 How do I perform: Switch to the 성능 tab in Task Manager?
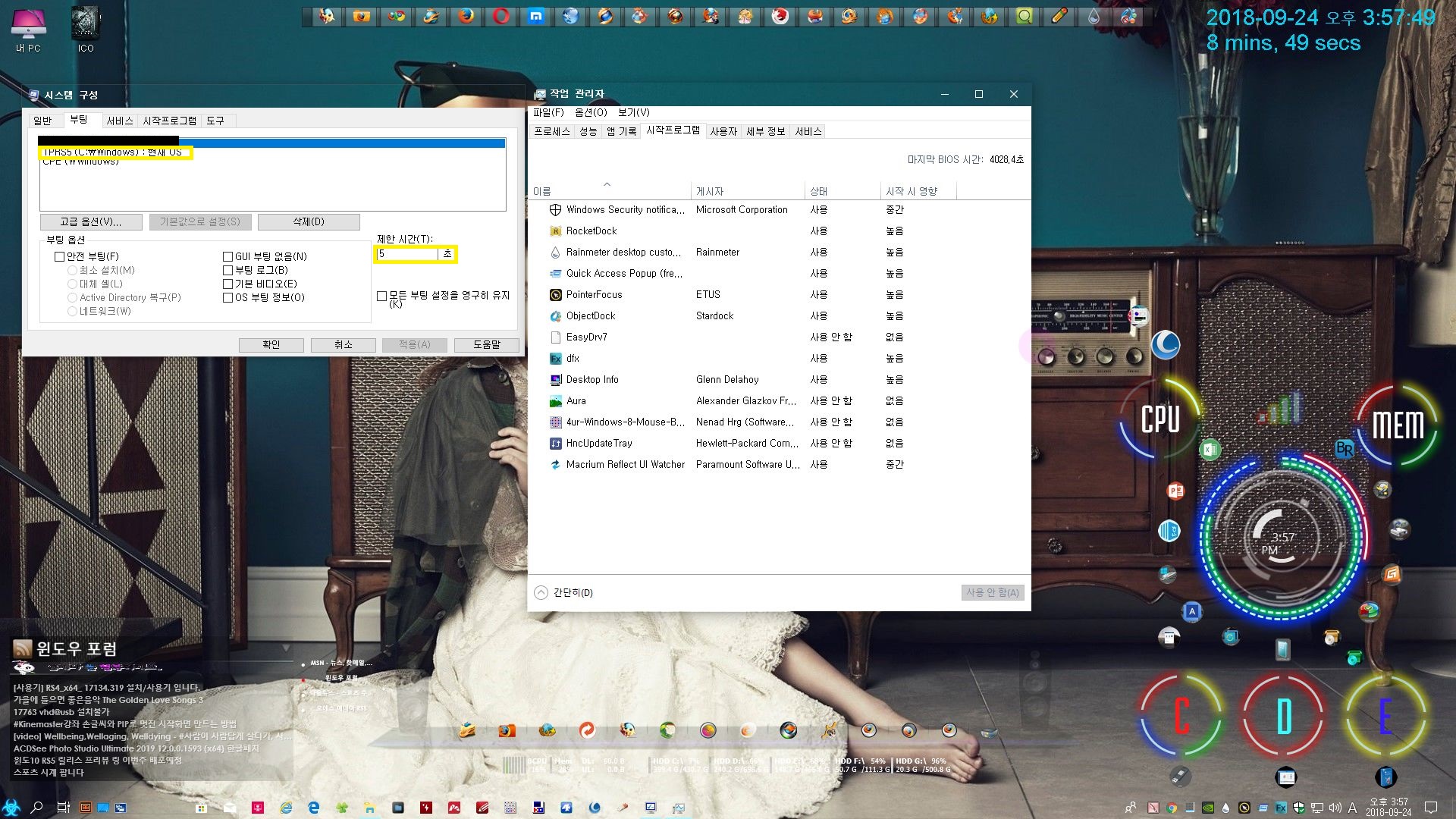coord(588,131)
